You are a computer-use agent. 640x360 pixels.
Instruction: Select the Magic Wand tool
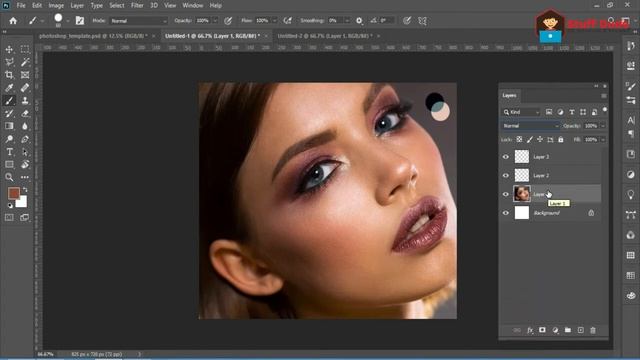click(25, 62)
